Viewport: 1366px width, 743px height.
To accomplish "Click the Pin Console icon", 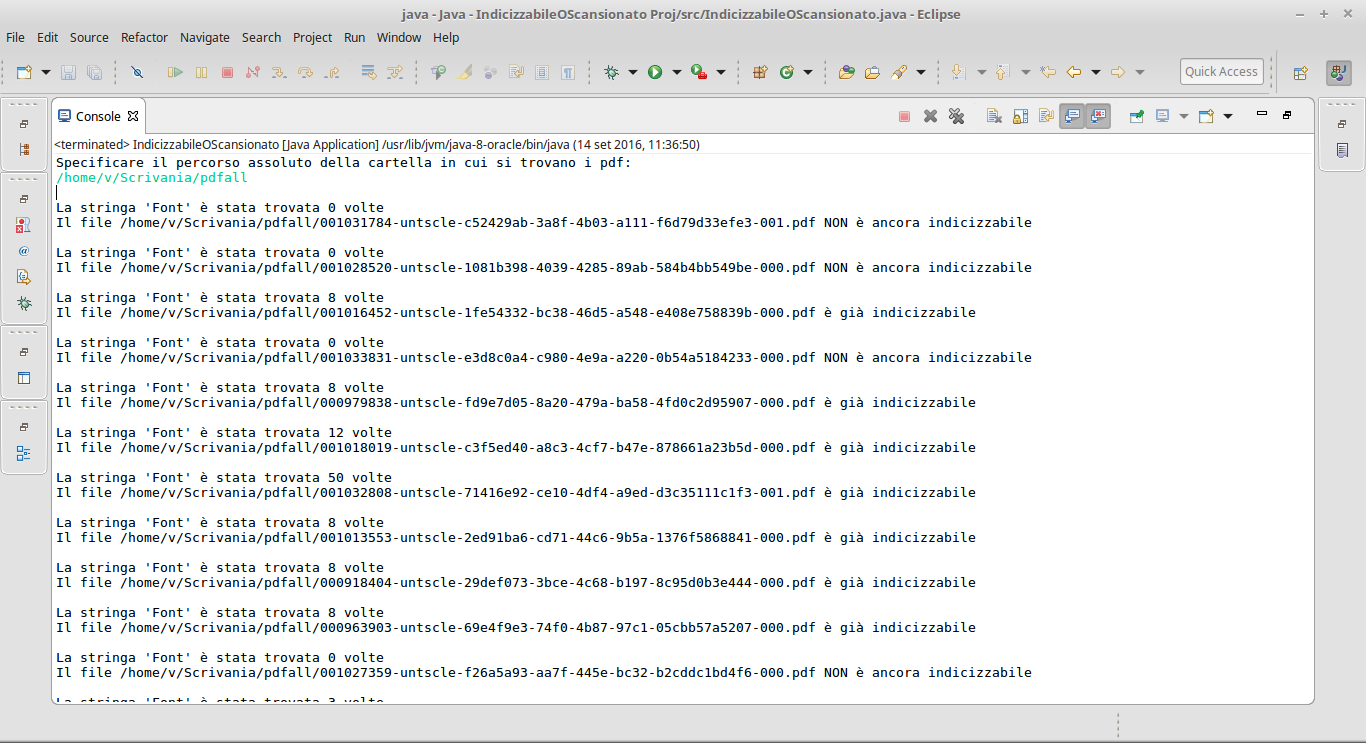I will coord(1137,116).
